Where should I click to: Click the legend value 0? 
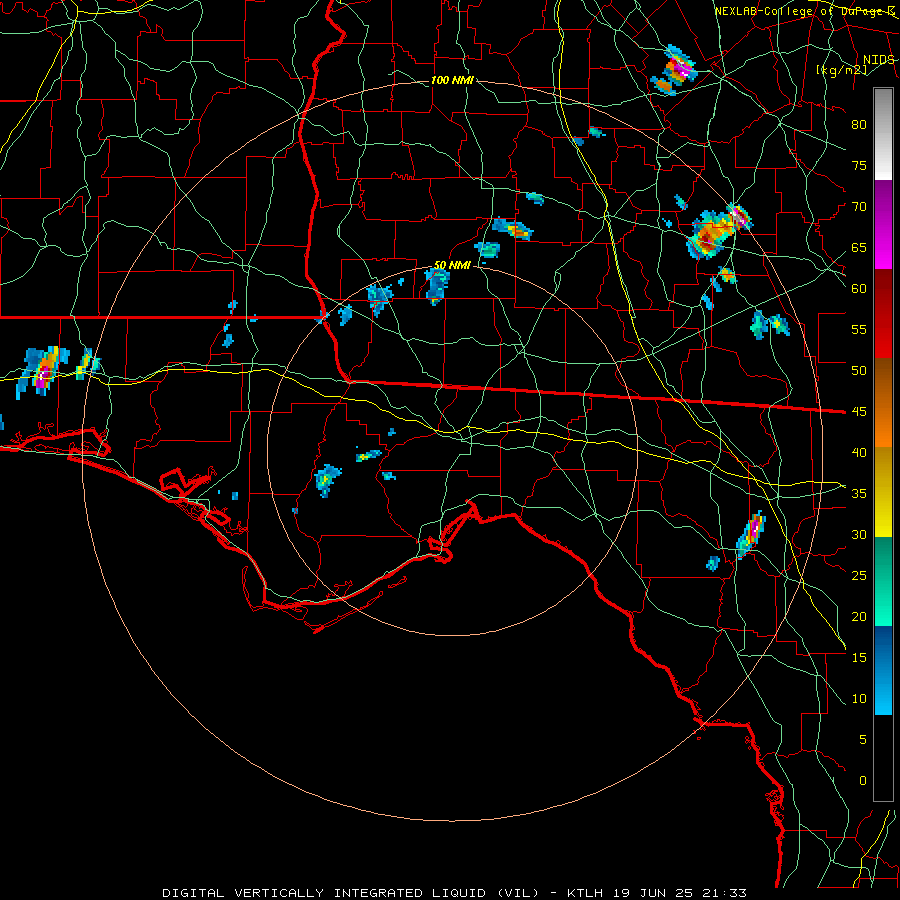click(863, 781)
